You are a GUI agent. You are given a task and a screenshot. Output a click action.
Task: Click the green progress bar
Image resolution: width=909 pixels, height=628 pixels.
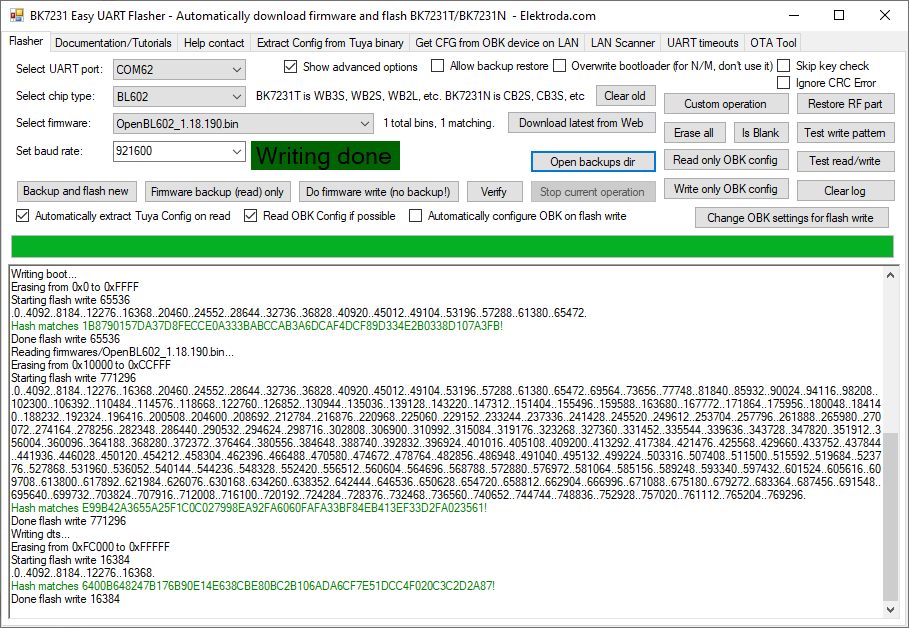click(452, 246)
